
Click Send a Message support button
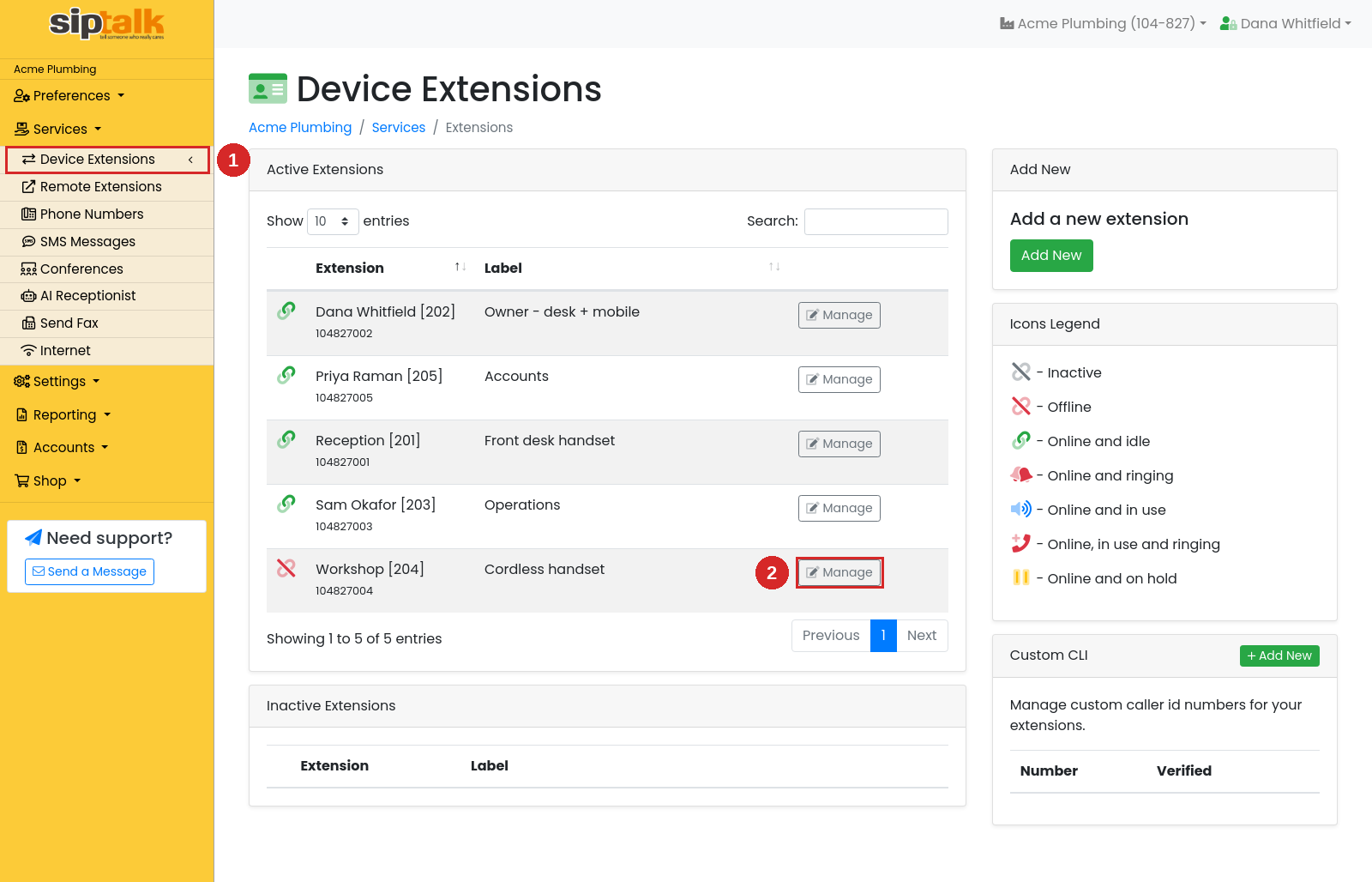pos(89,571)
